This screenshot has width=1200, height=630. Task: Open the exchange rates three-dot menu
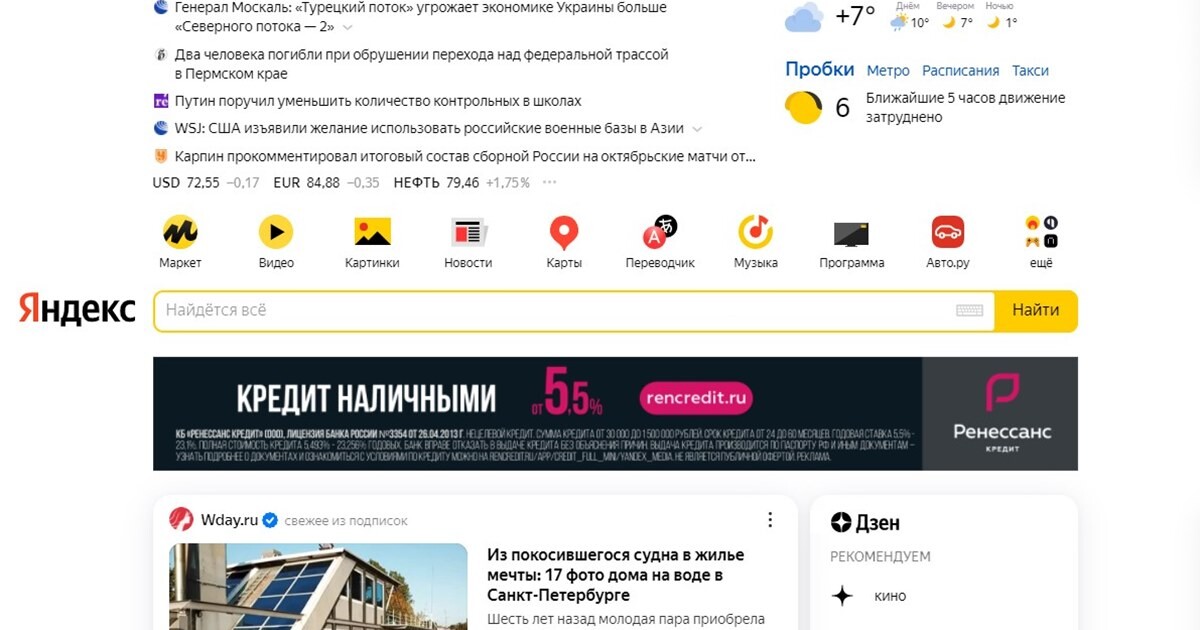(x=549, y=183)
